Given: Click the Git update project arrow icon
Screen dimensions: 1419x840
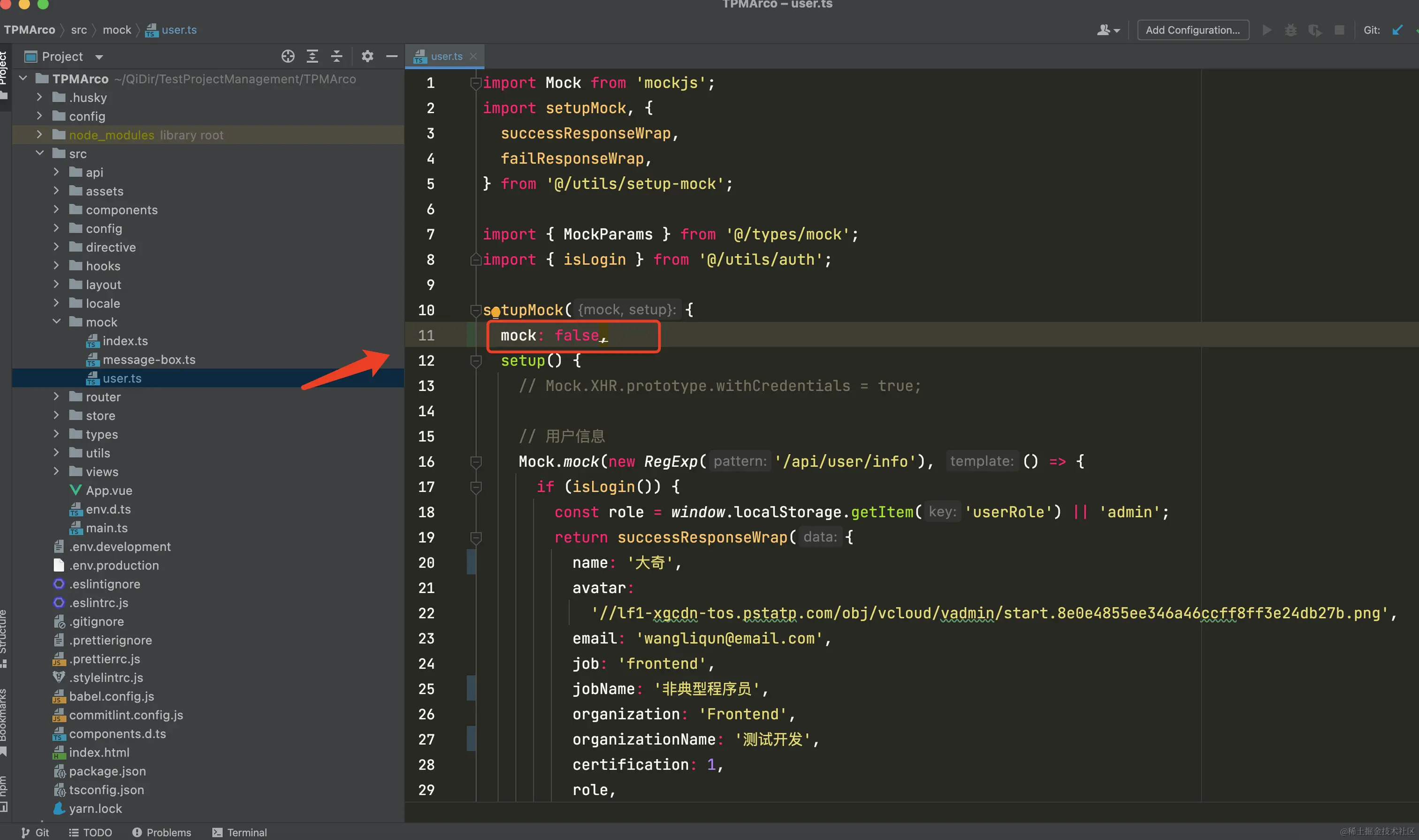Looking at the screenshot, I should 1397,30.
